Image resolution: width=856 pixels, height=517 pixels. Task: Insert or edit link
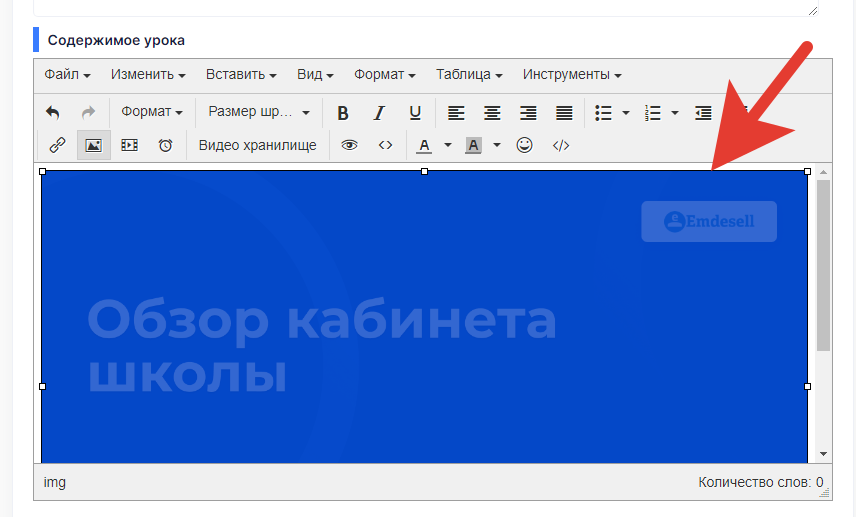57,145
